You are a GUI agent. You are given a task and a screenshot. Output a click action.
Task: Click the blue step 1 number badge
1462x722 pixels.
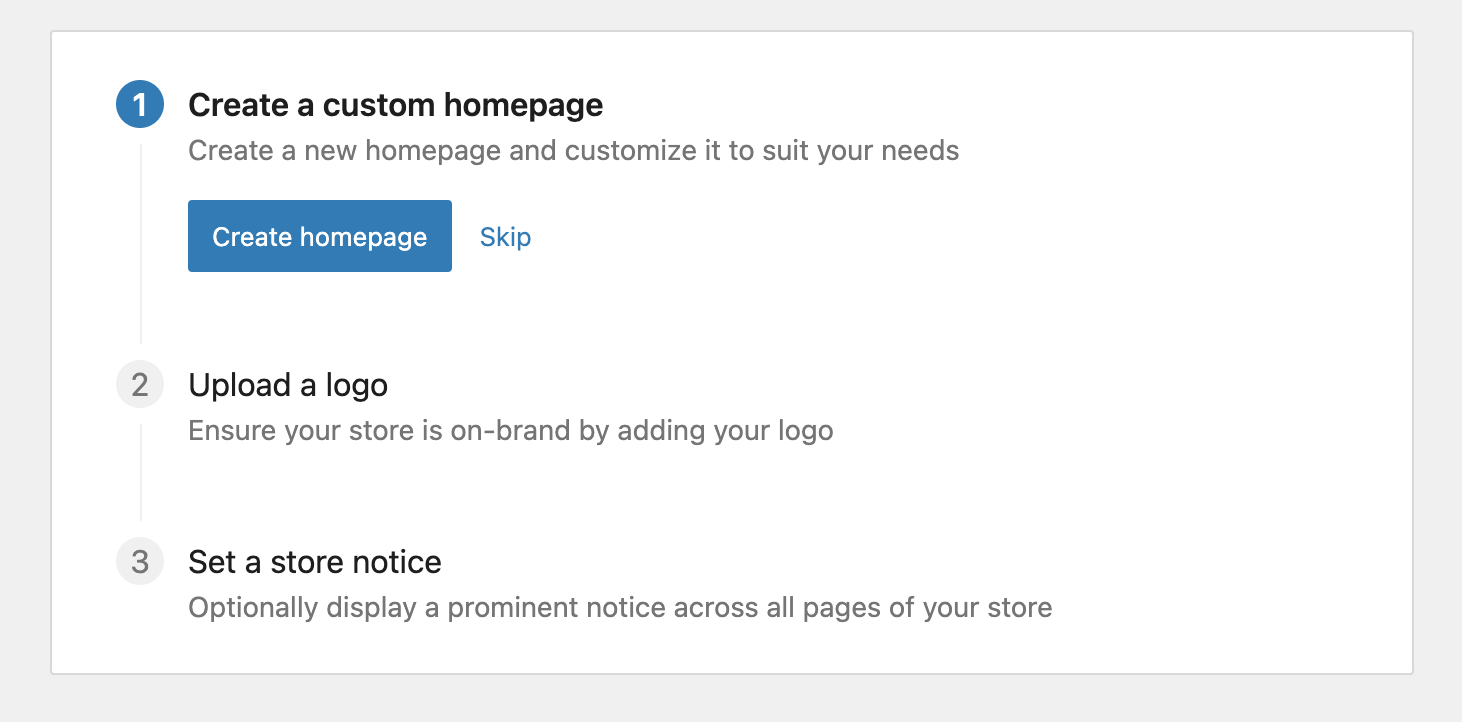[140, 105]
